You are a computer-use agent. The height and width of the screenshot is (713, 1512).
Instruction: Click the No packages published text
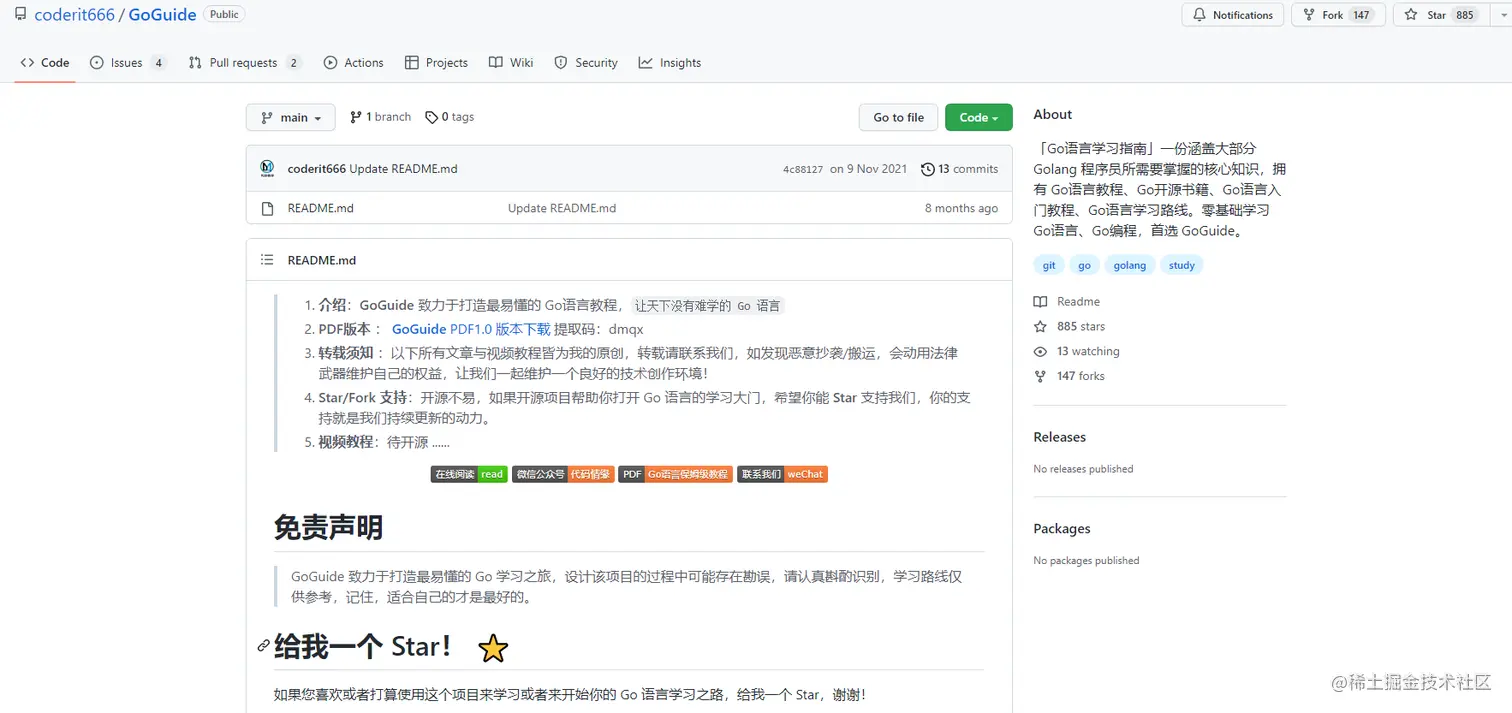click(1086, 561)
